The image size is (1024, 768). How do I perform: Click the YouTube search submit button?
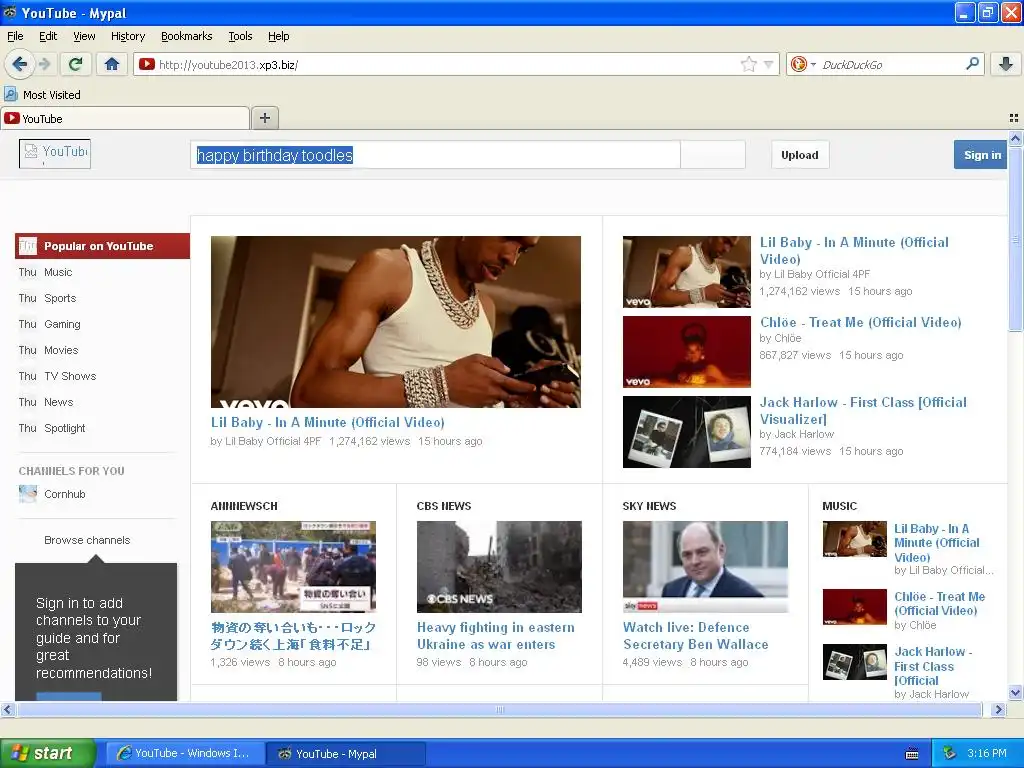(x=713, y=155)
